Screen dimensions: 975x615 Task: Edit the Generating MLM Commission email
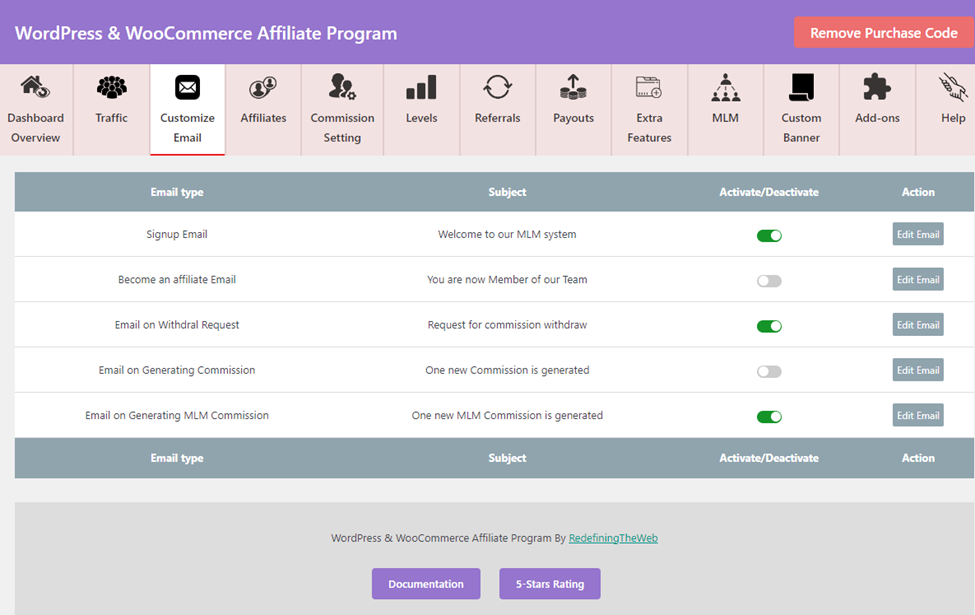pos(918,415)
